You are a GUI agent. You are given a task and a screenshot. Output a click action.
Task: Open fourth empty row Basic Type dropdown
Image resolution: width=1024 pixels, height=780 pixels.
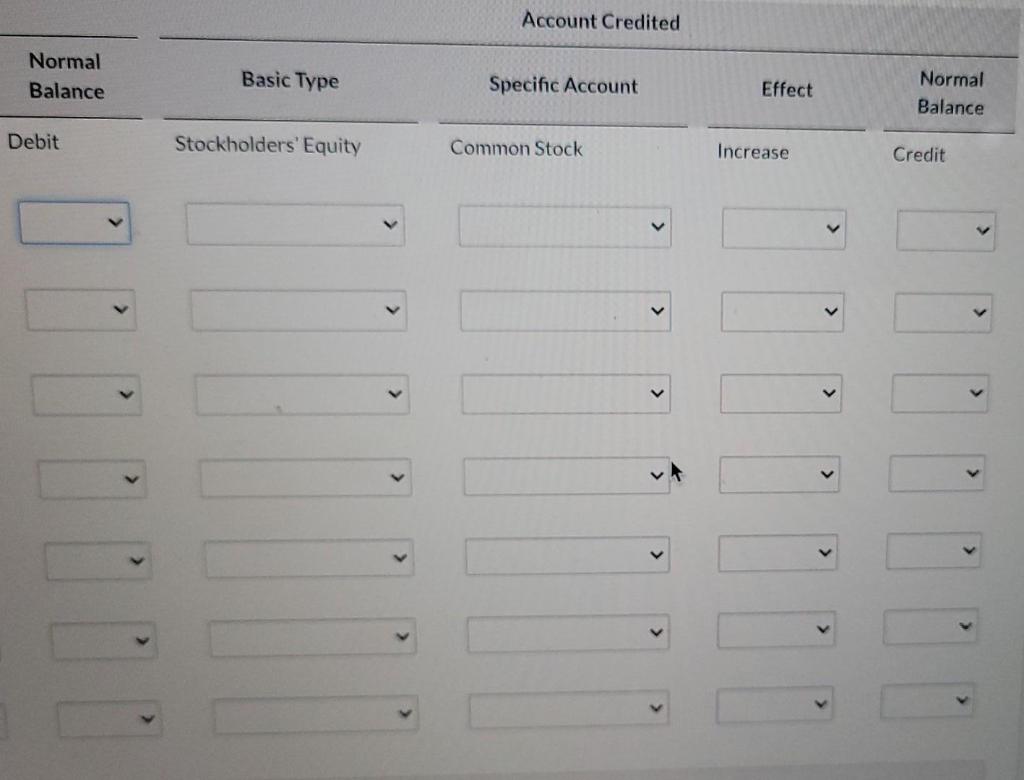(x=305, y=478)
